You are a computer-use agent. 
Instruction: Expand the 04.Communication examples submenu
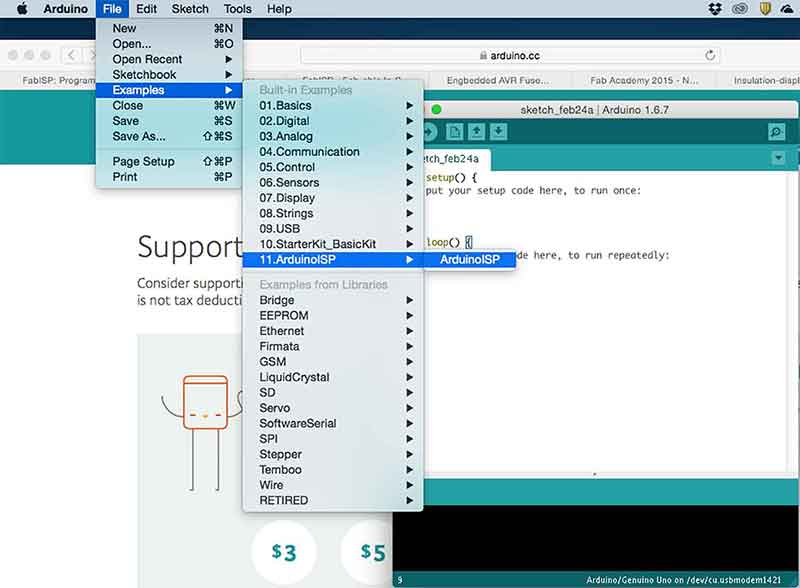333,152
